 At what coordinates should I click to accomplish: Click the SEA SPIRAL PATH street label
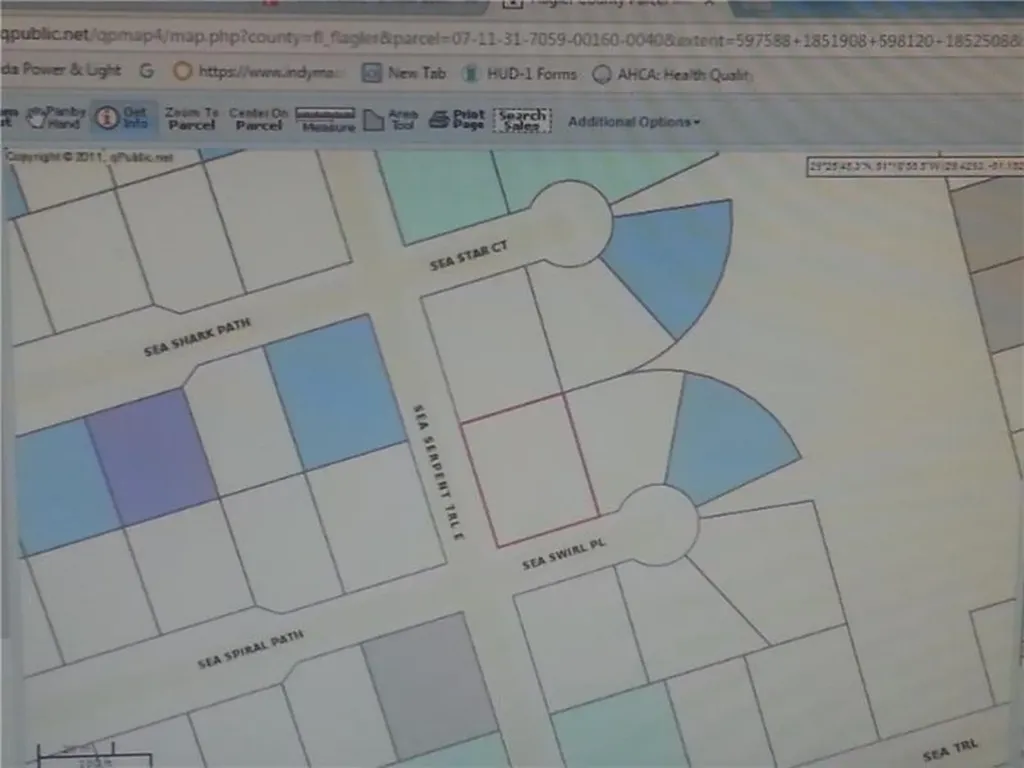(251, 649)
